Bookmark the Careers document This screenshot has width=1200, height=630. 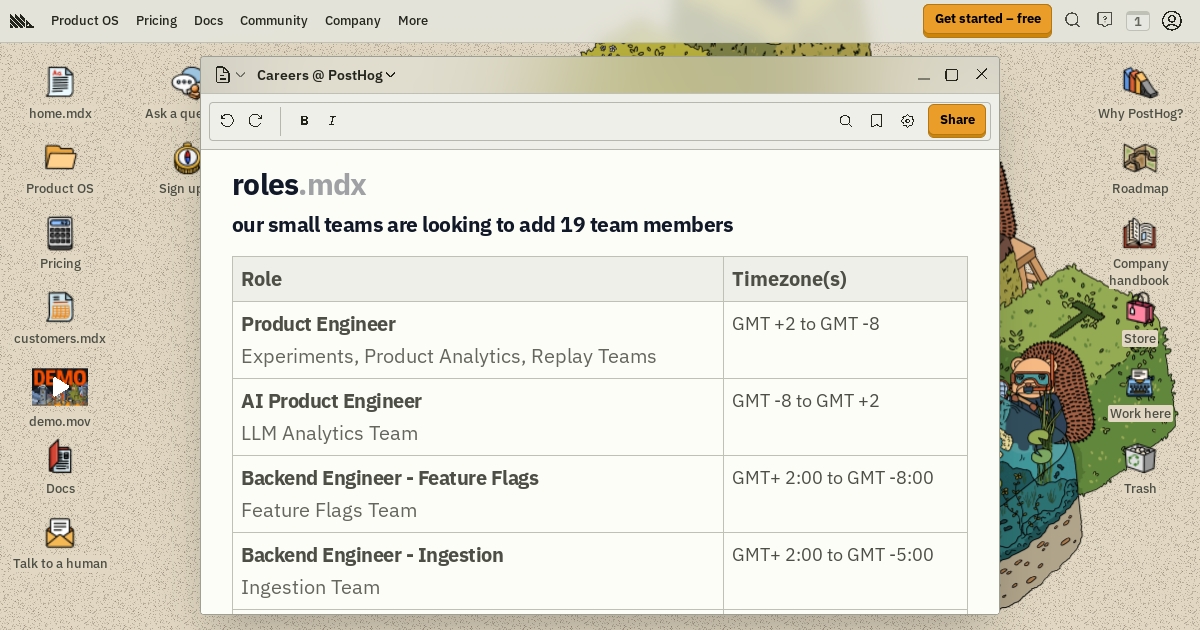[x=876, y=121]
